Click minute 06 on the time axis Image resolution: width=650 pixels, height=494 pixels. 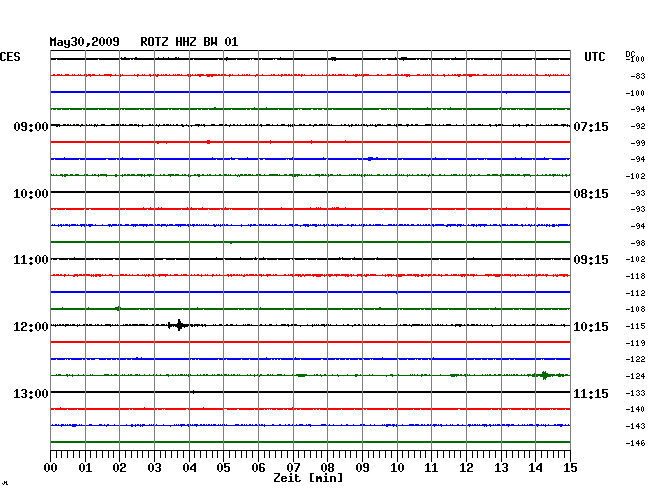(x=258, y=468)
